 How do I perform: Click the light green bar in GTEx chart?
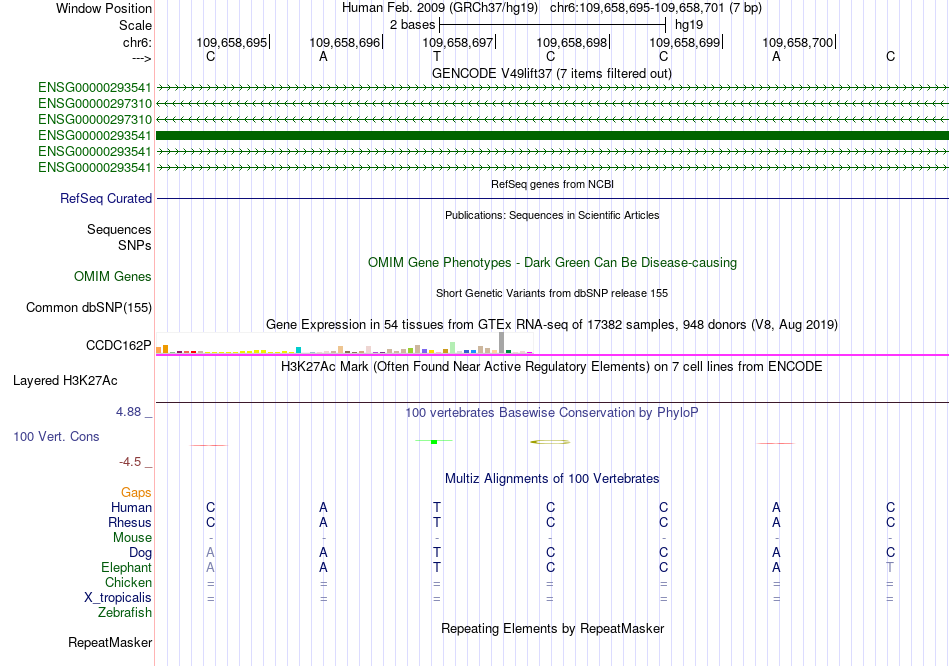tap(453, 347)
